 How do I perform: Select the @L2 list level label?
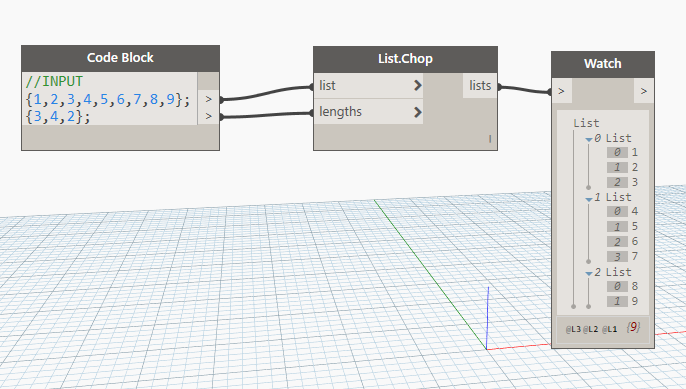point(590,329)
